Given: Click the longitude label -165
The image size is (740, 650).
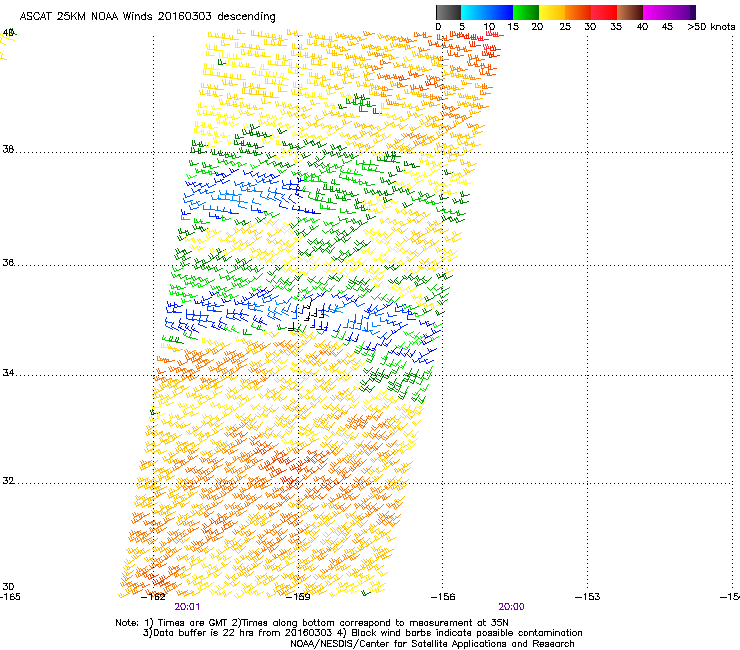Looking at the screenshot, I should coord(10,597).
